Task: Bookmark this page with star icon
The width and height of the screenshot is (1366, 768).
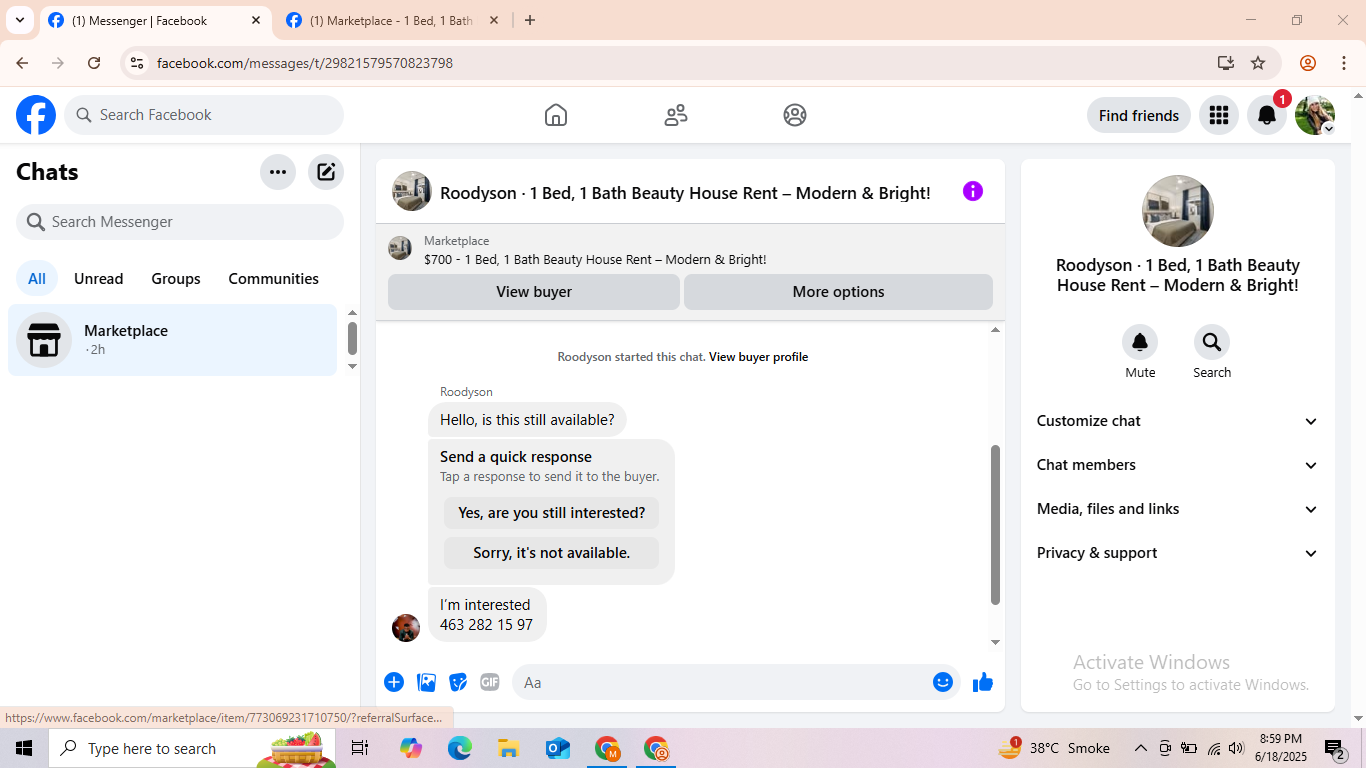Action: pyautogui.click(x=1258, y=63)
